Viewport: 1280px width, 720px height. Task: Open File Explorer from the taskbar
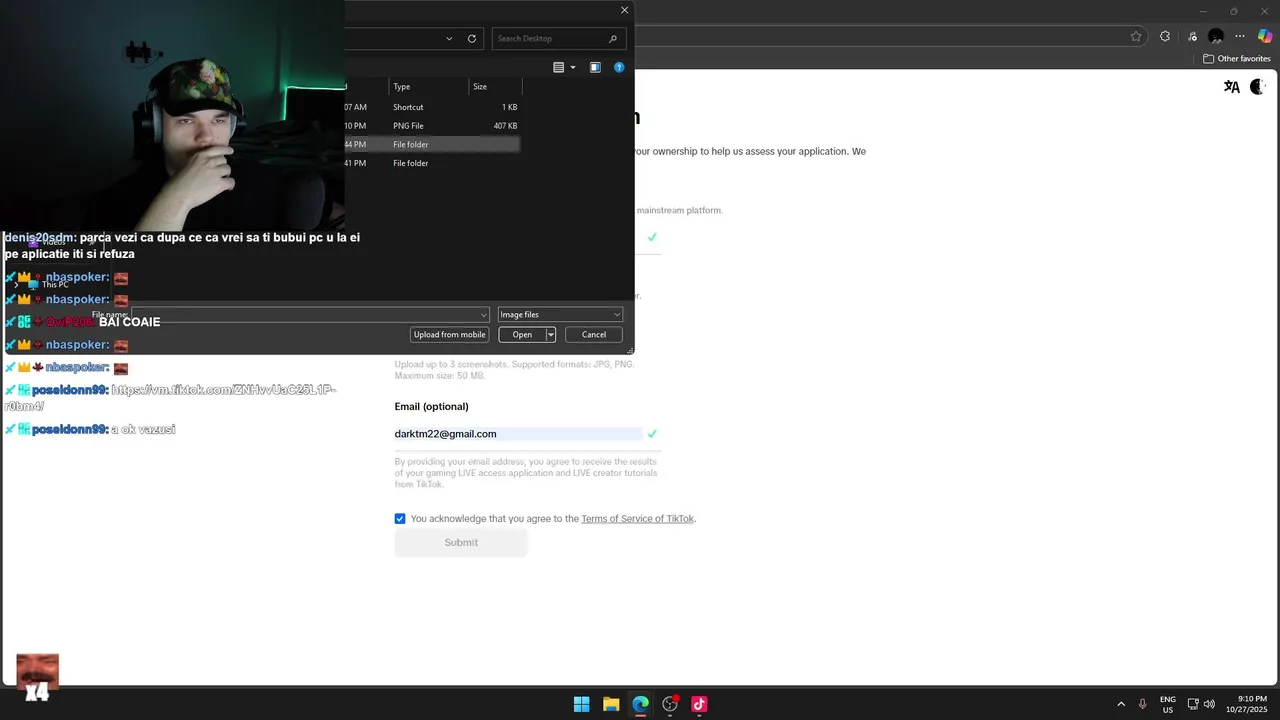click(611, 704)
